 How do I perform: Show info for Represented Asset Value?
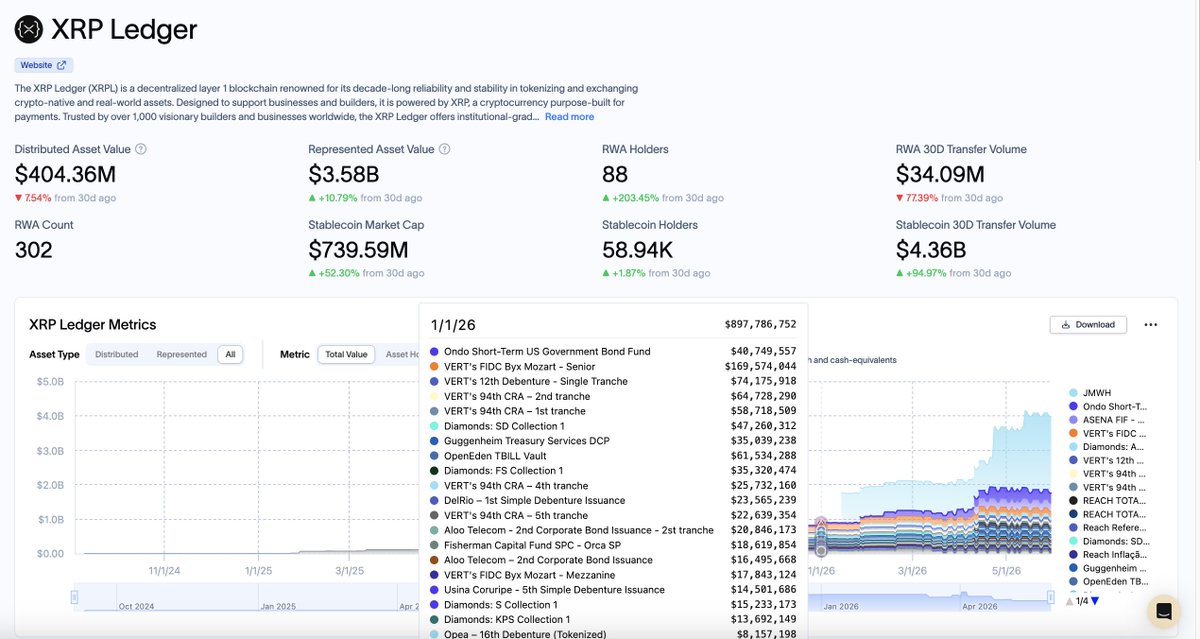[x=444, y=149]
